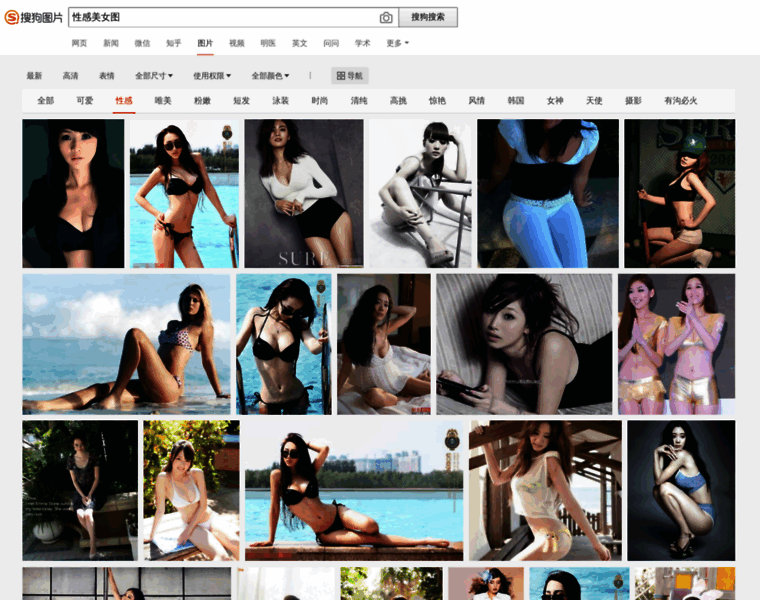Open the 网页 search tab
Screen dimensions: 760x600
[79, 43]
